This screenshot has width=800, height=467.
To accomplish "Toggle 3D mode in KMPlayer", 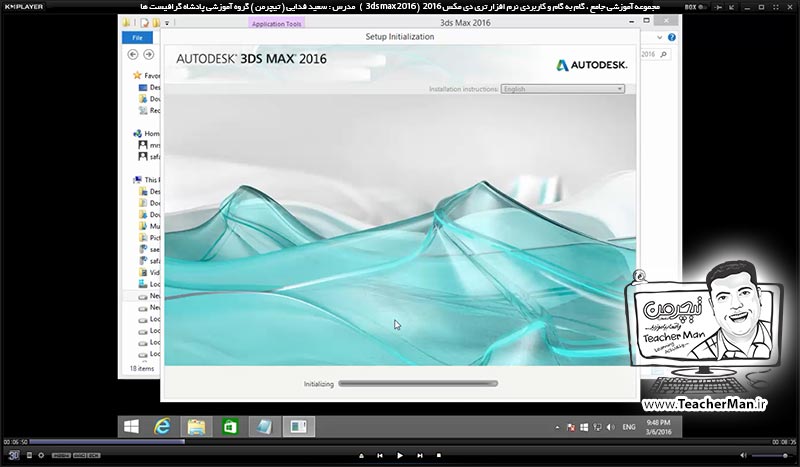I will coord(13,455).
